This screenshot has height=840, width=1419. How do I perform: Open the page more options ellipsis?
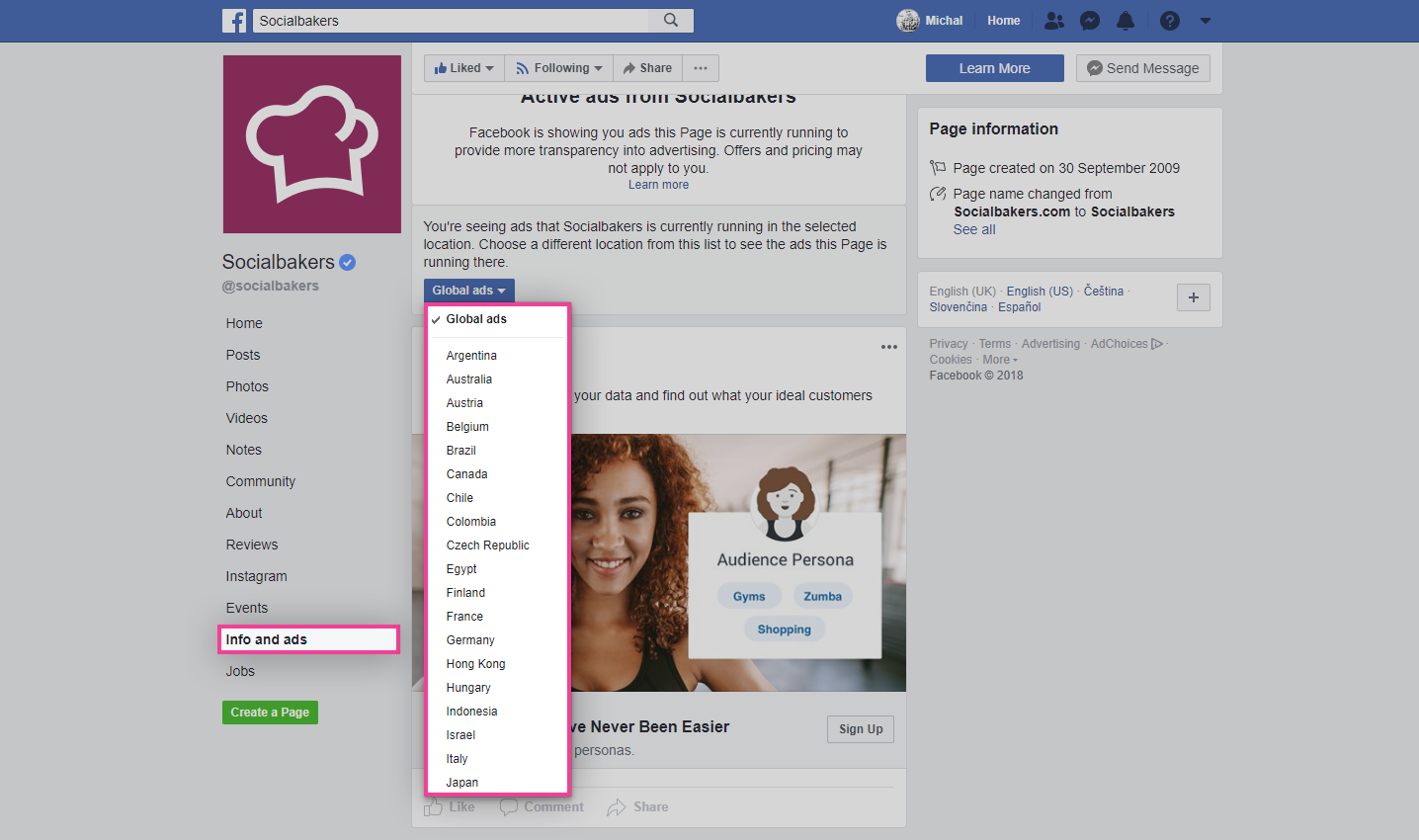coord(701,68)
